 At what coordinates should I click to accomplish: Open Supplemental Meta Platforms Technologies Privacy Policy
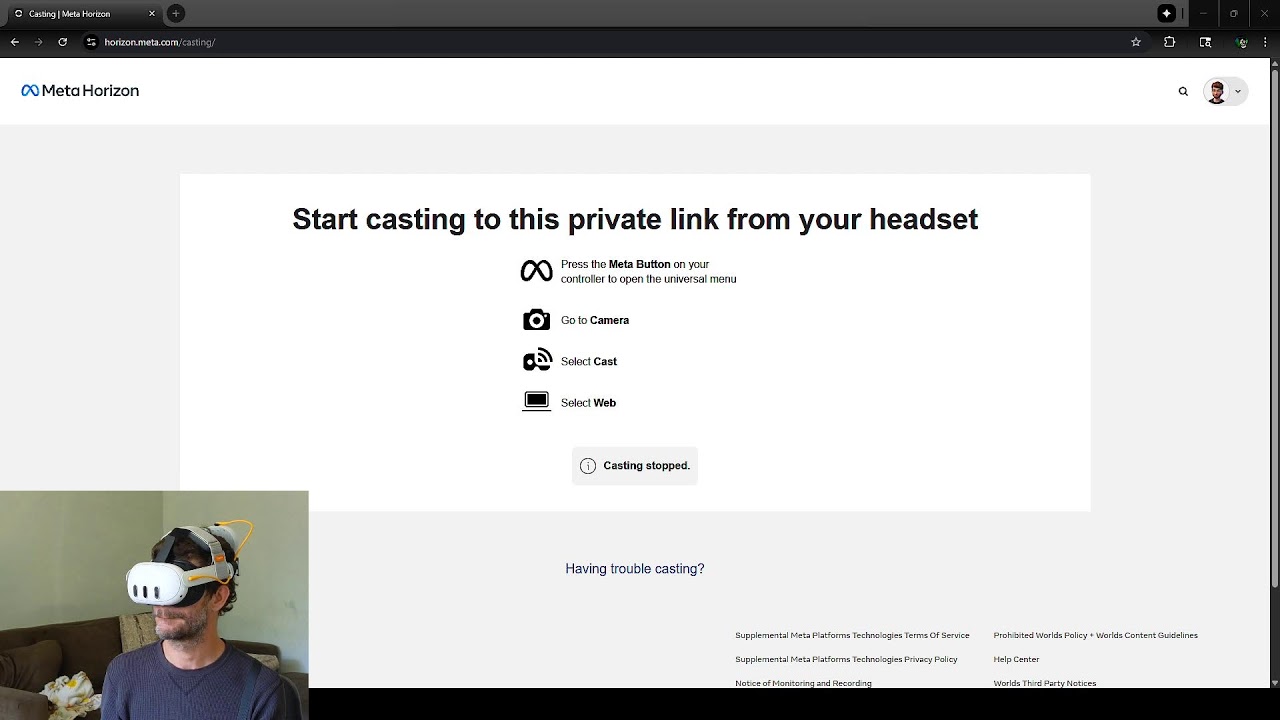(x=846, y=659)
